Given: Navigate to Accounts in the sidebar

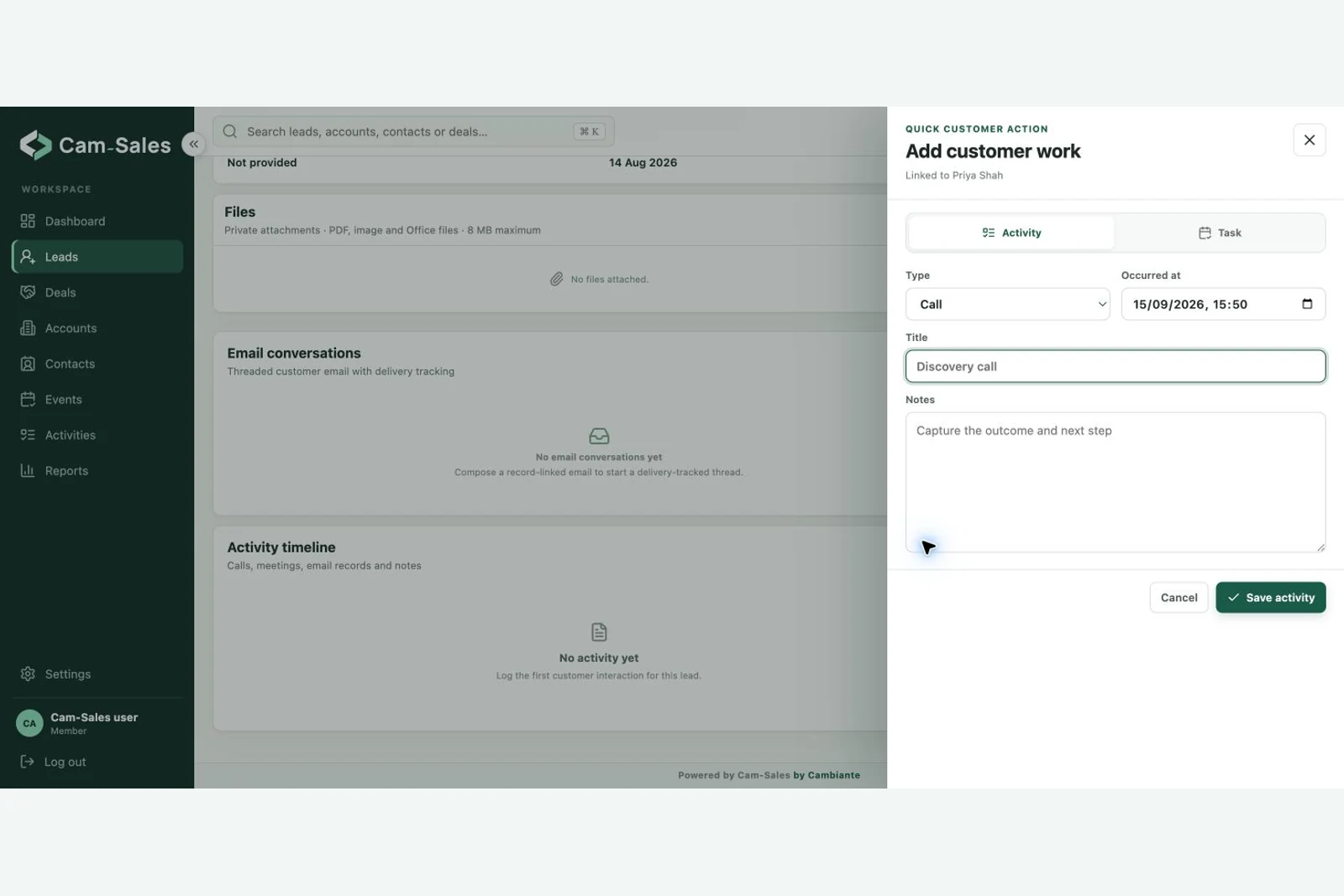Looking at the screenshot, I should pos(97,328).
